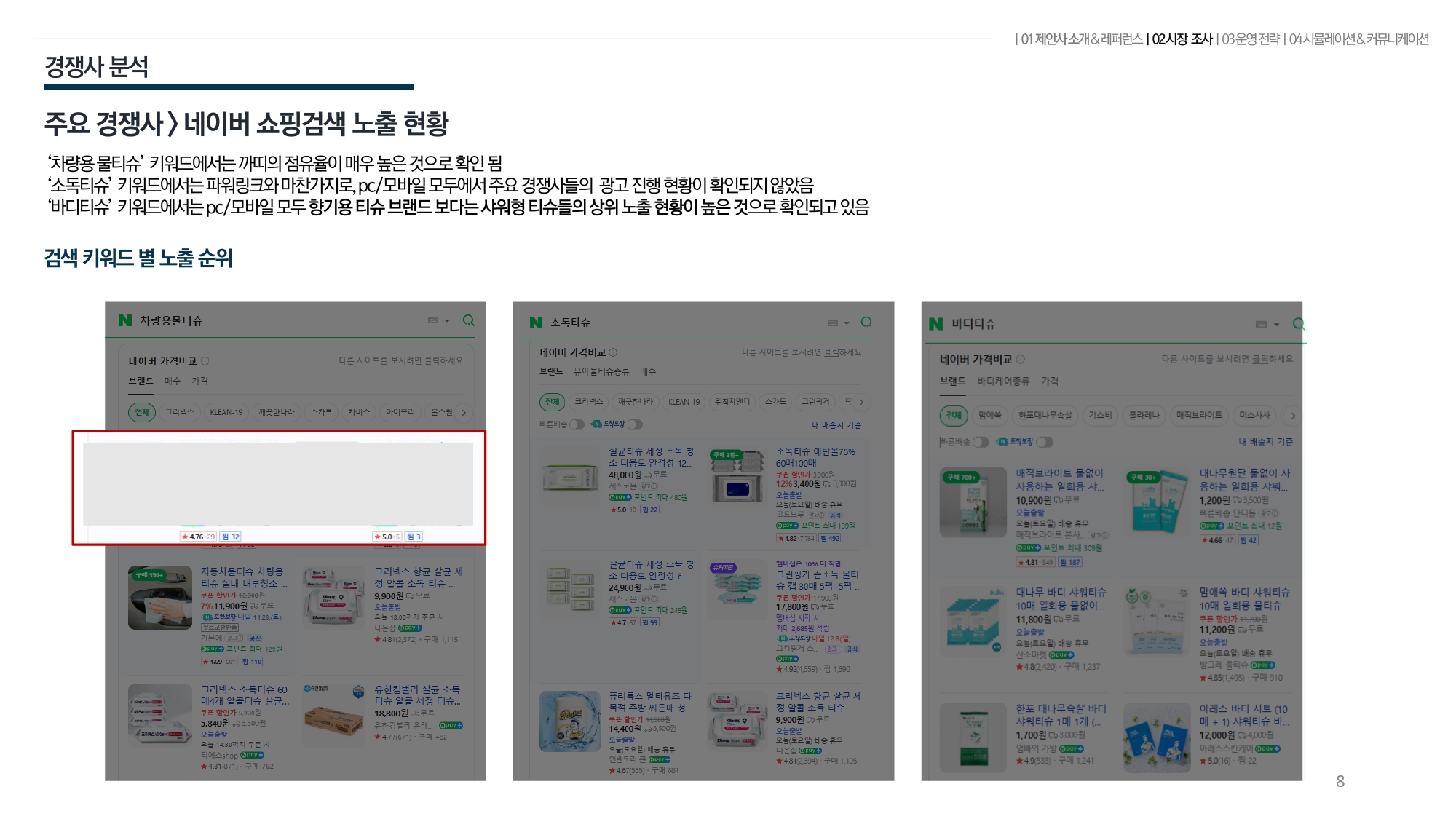Click the 클릭하세요 link in the 바디티슈 panel
Viewport: 1456px width, 819px height.
point(1273,359)
